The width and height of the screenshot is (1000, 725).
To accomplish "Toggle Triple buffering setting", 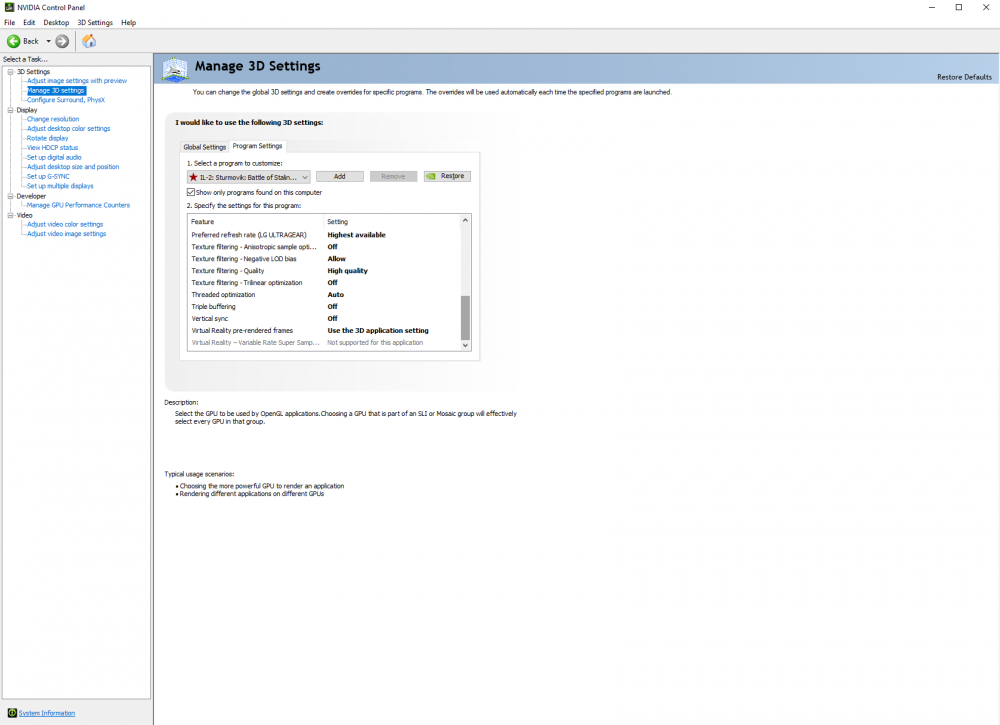I will 333,306.
